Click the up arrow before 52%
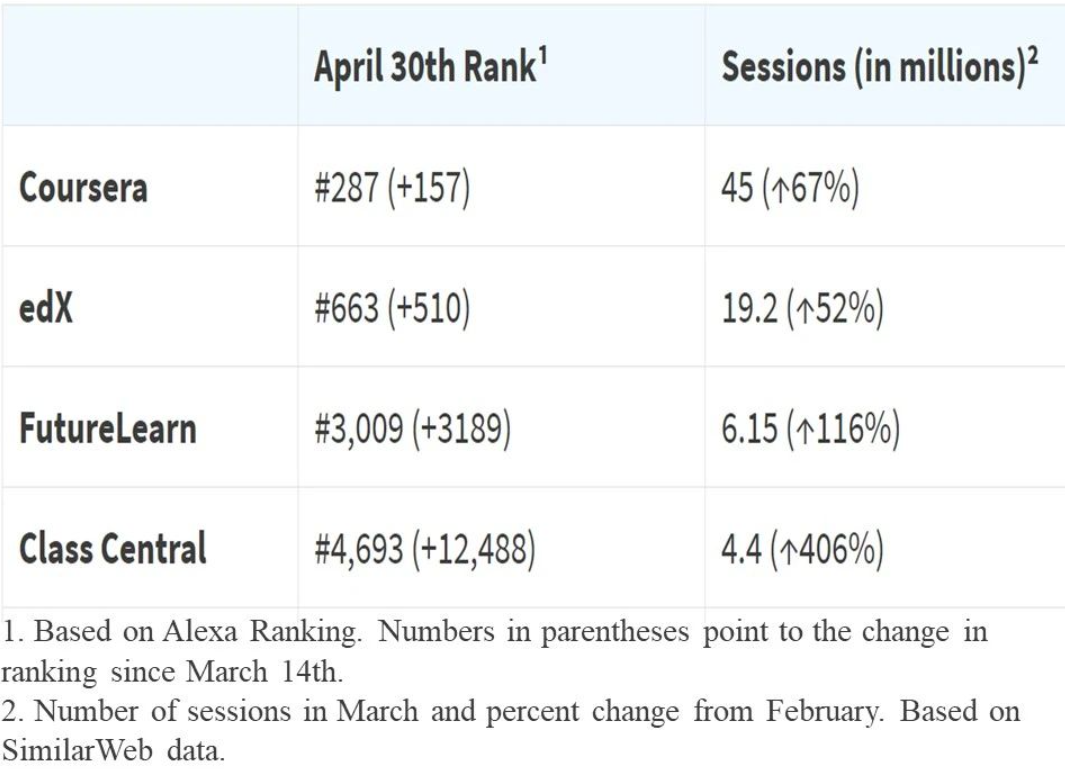The height and width of the screenshot is (776, 1065). [801, 310]
